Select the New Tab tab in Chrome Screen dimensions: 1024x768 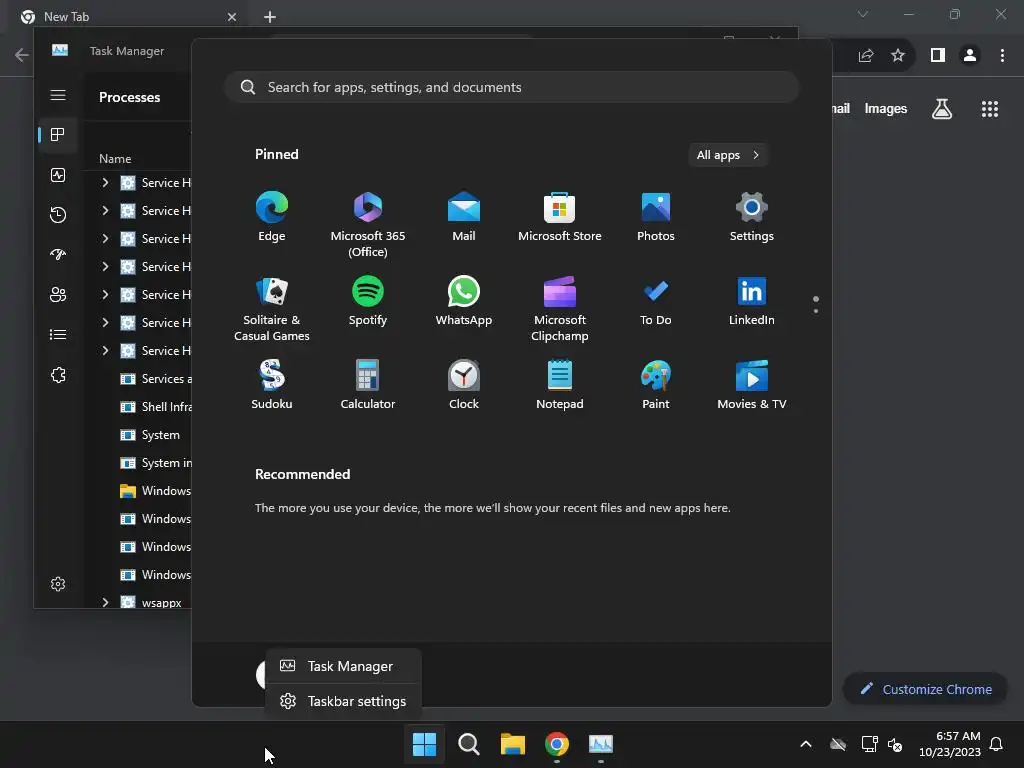129,16
